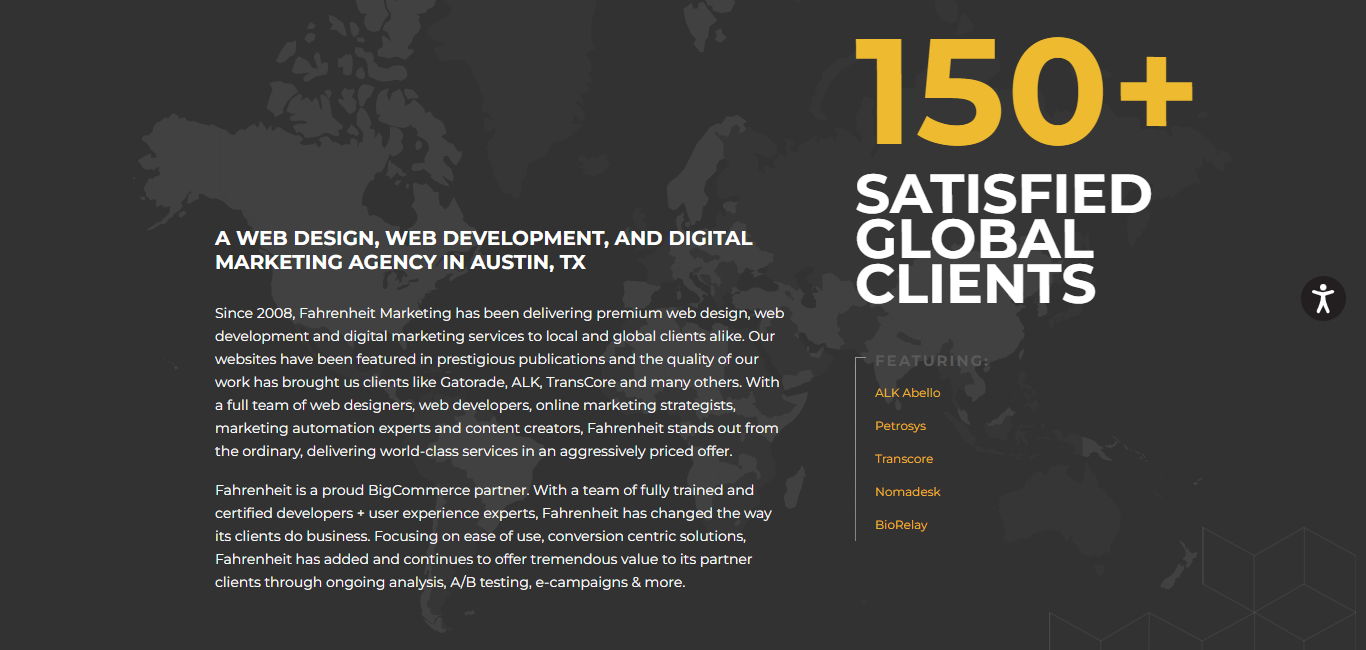Open the ALK Abello client link
The height and width of the screenshot is (650, 1366).
pyautogui.click(x=907, y=393)
